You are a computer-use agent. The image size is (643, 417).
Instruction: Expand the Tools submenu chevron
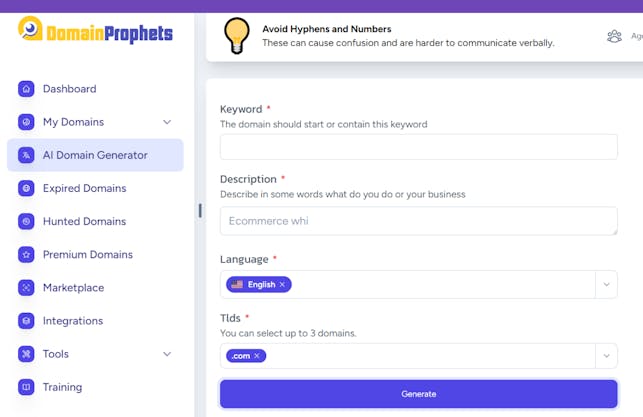(x=167, y=354)
